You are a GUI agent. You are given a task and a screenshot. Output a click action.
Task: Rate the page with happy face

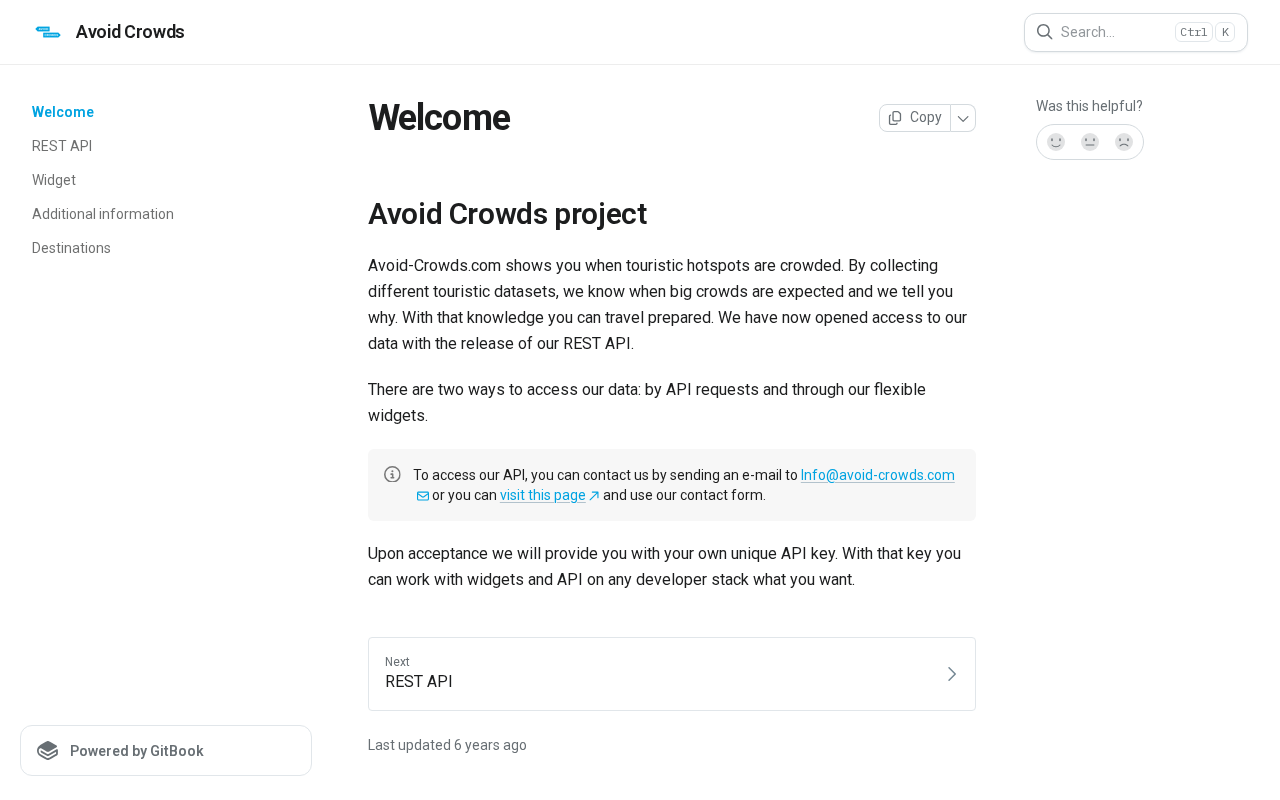1056,142
